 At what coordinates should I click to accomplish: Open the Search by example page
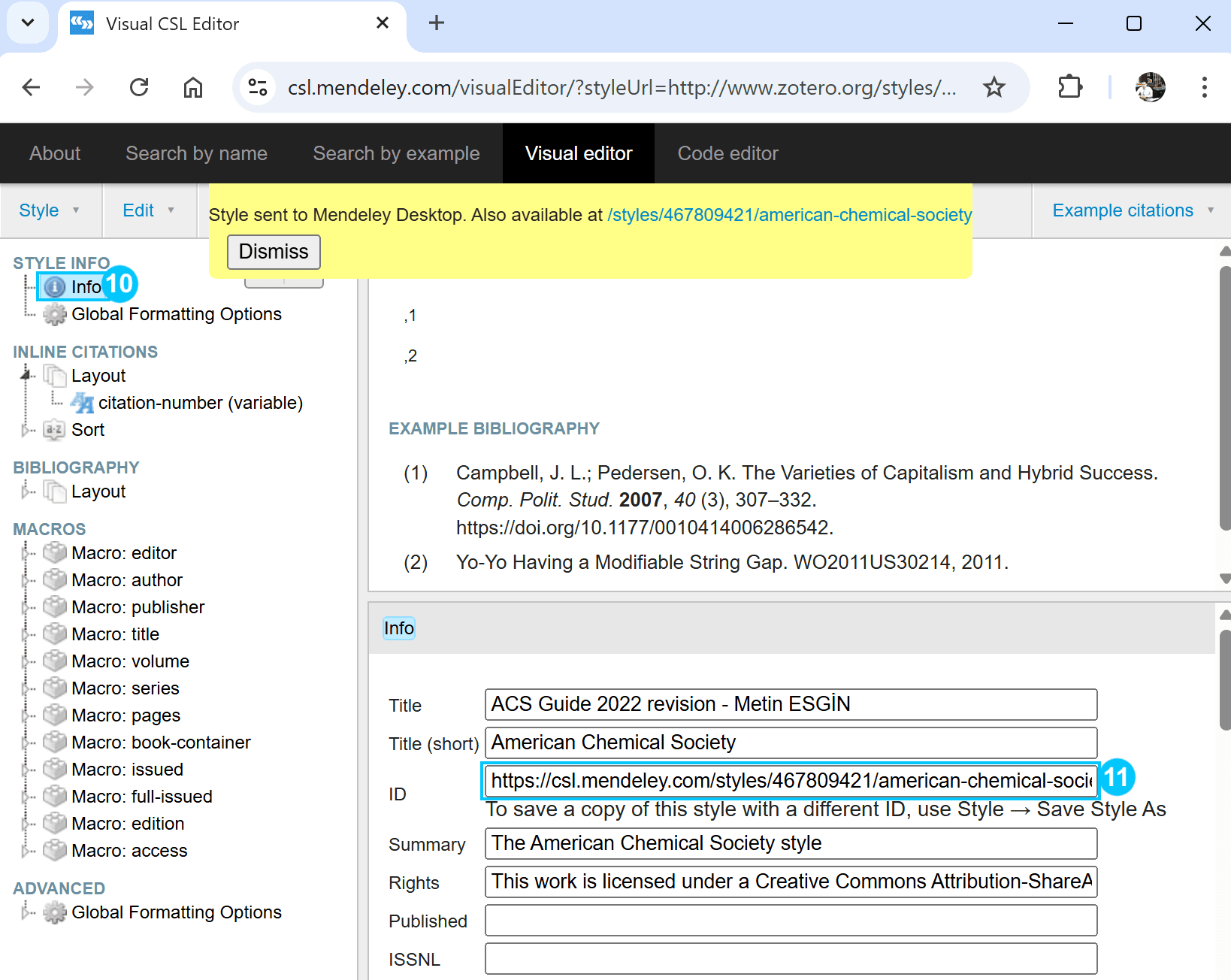[396, 153]
